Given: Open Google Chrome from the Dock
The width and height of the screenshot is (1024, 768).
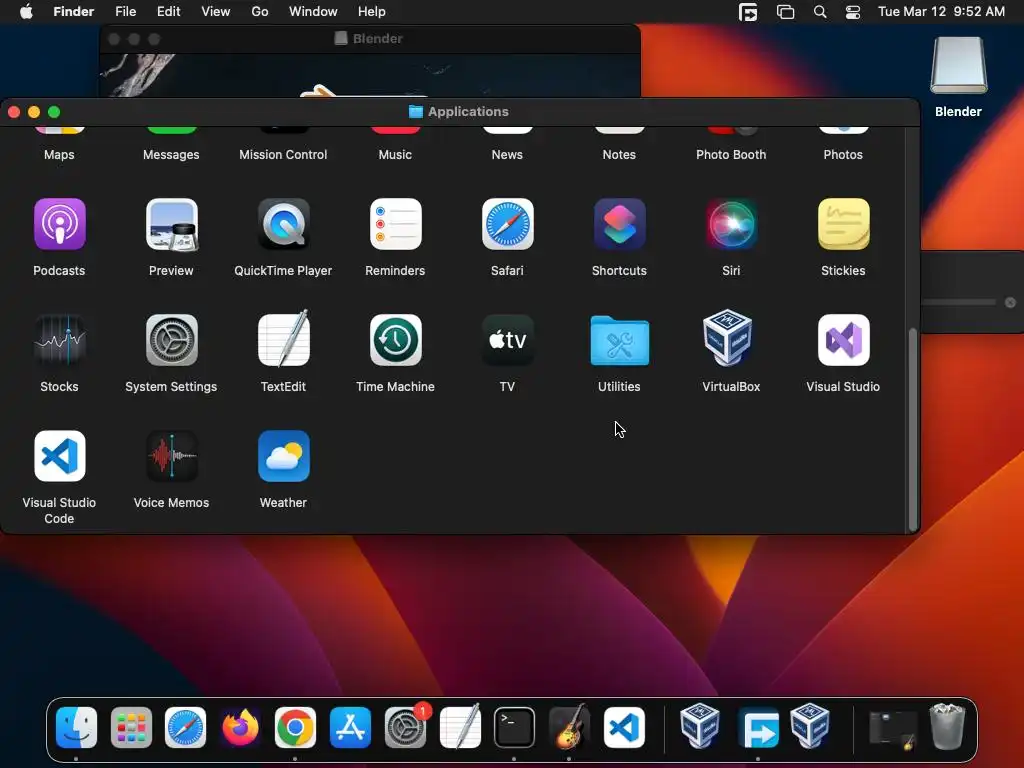Looking at the screenshot, I should coord(295,728).
